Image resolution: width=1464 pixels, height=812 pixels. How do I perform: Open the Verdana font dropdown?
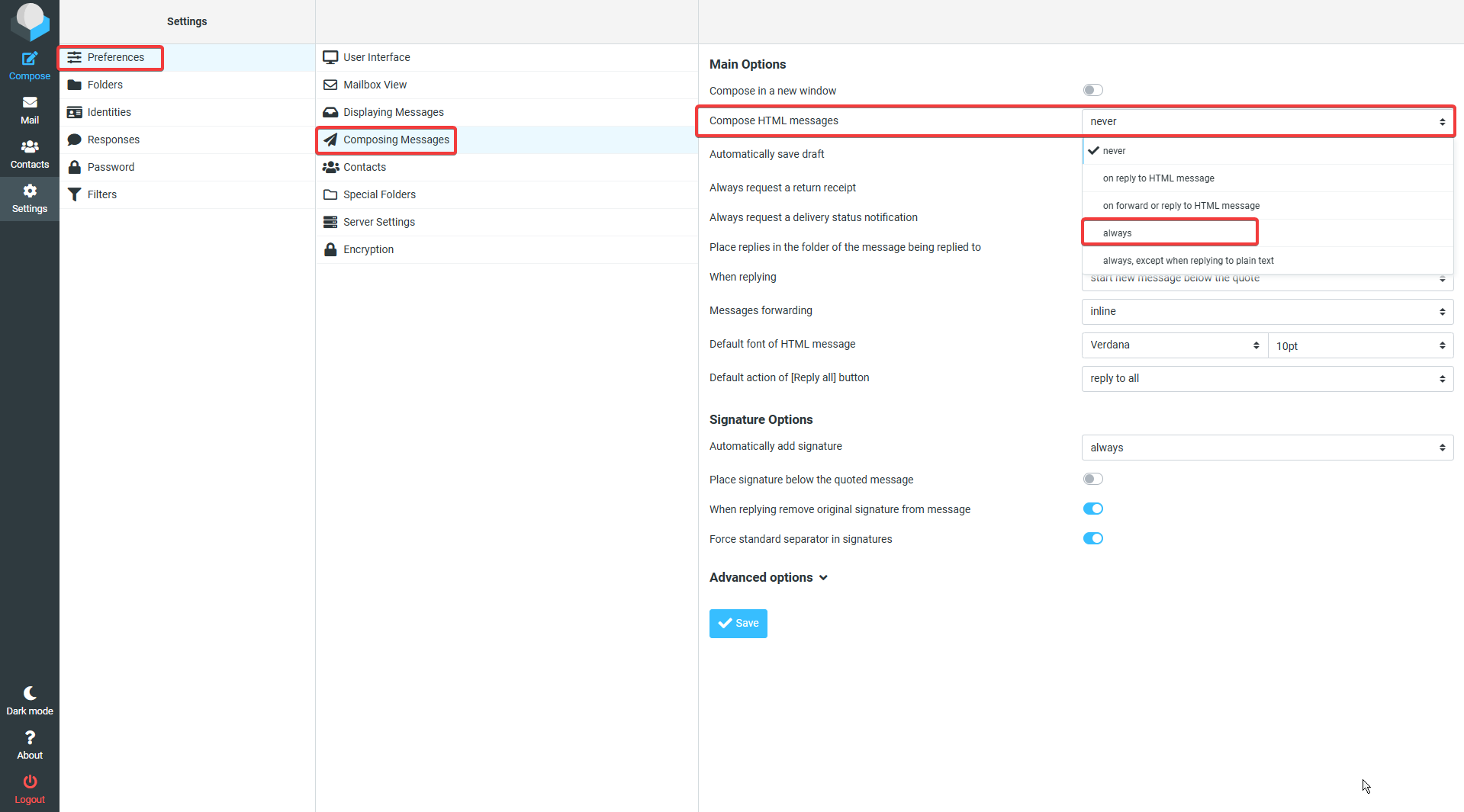[1174, 345]
